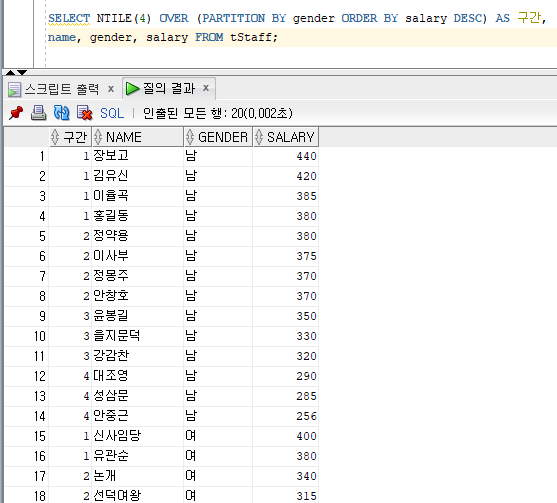Click the pin (freeze content) icon
Image resolution: width=557 pixels, height=503 pixels.
tap(16, 113)
